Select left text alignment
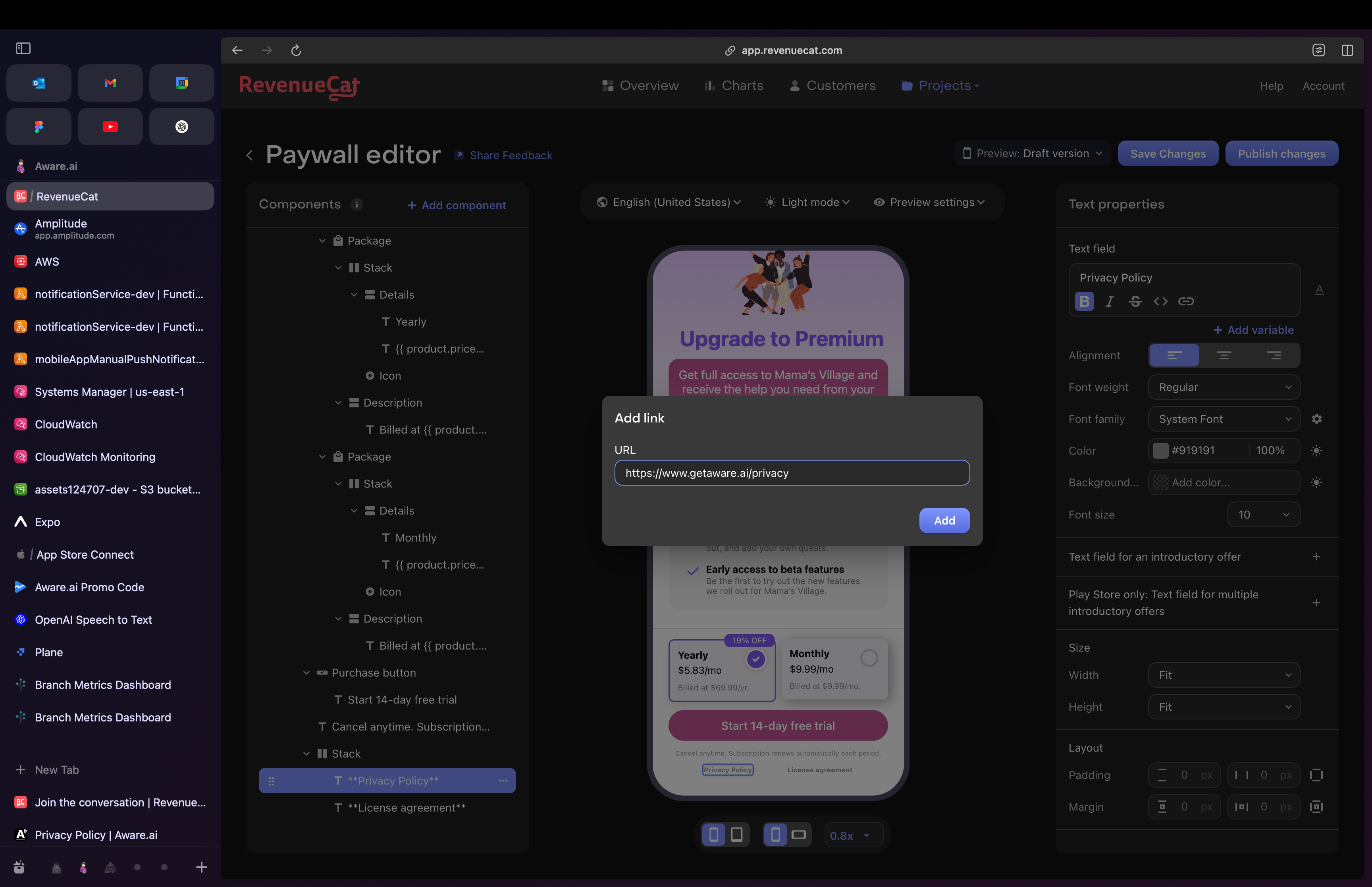The image size is (1372, 887). [1174, 355]
